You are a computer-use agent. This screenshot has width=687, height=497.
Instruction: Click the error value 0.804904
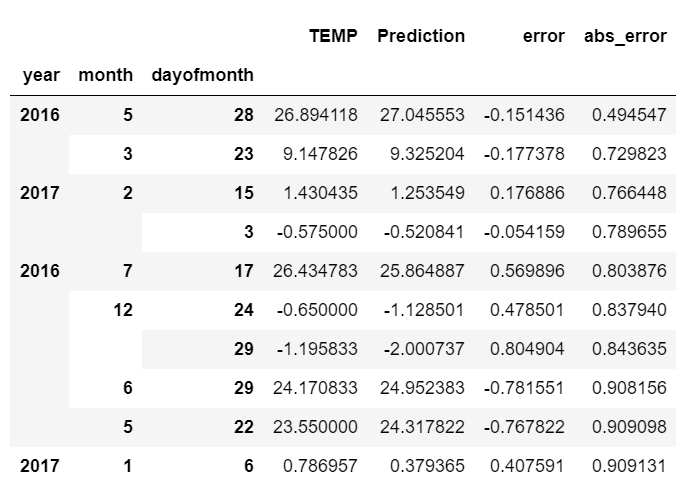click(532, 349)
